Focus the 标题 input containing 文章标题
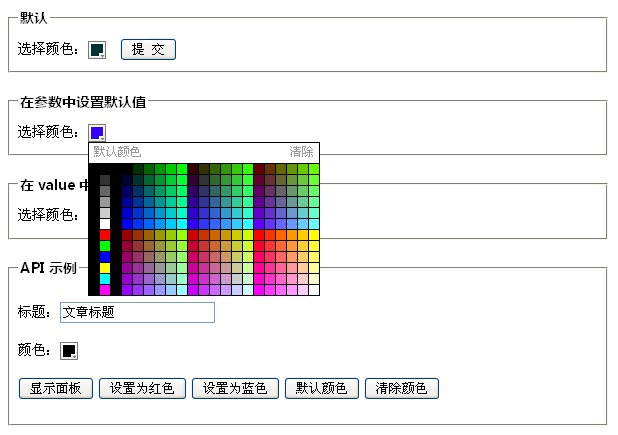 (x=137, y=312)
